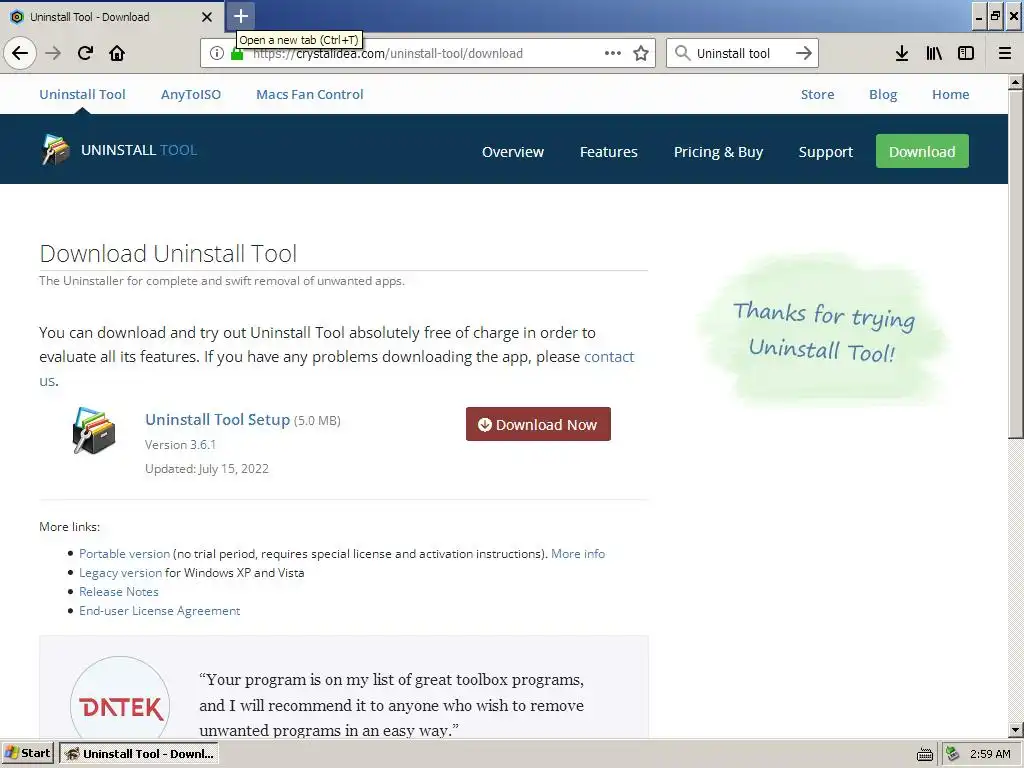The width and height of the screenshot is (1024, 768).
Task: Open the browser hamburger menu
Action: 1005,53
